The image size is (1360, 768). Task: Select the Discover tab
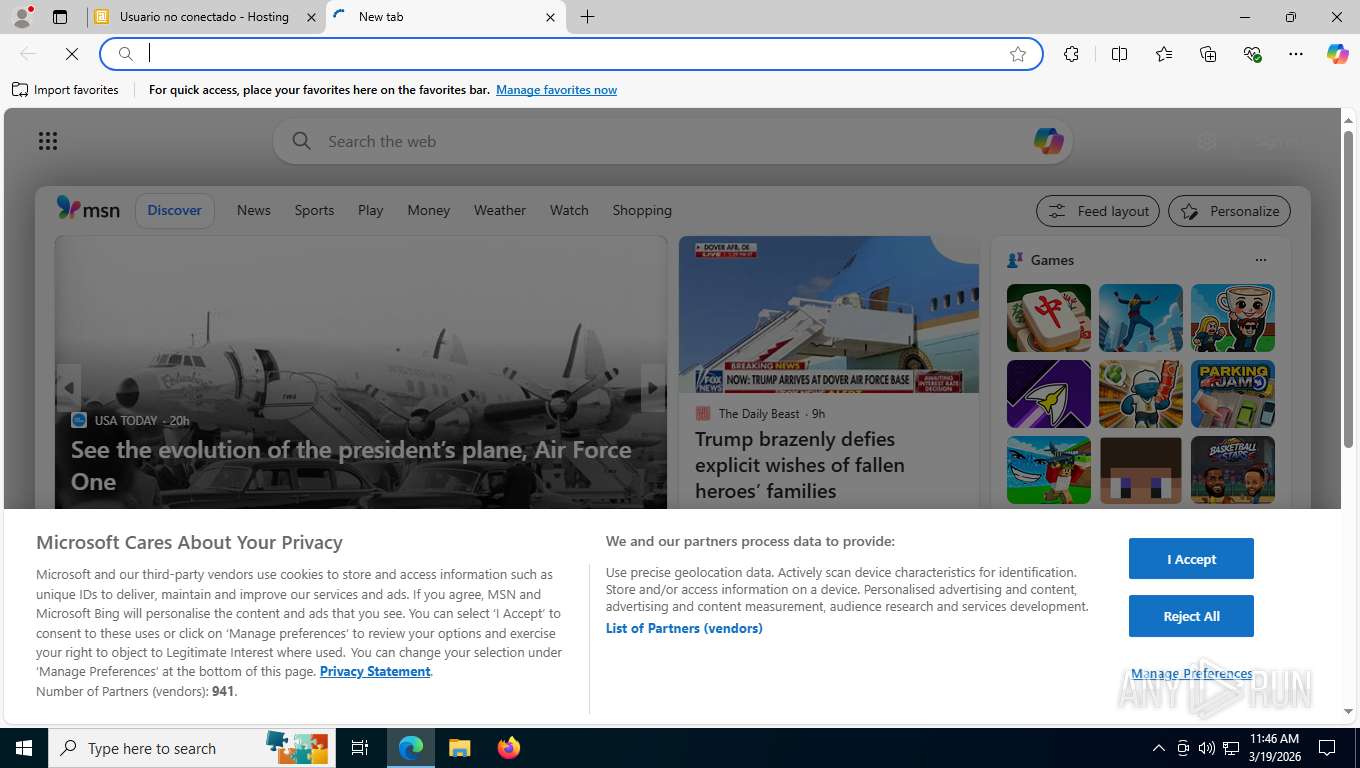click(175, 210)
